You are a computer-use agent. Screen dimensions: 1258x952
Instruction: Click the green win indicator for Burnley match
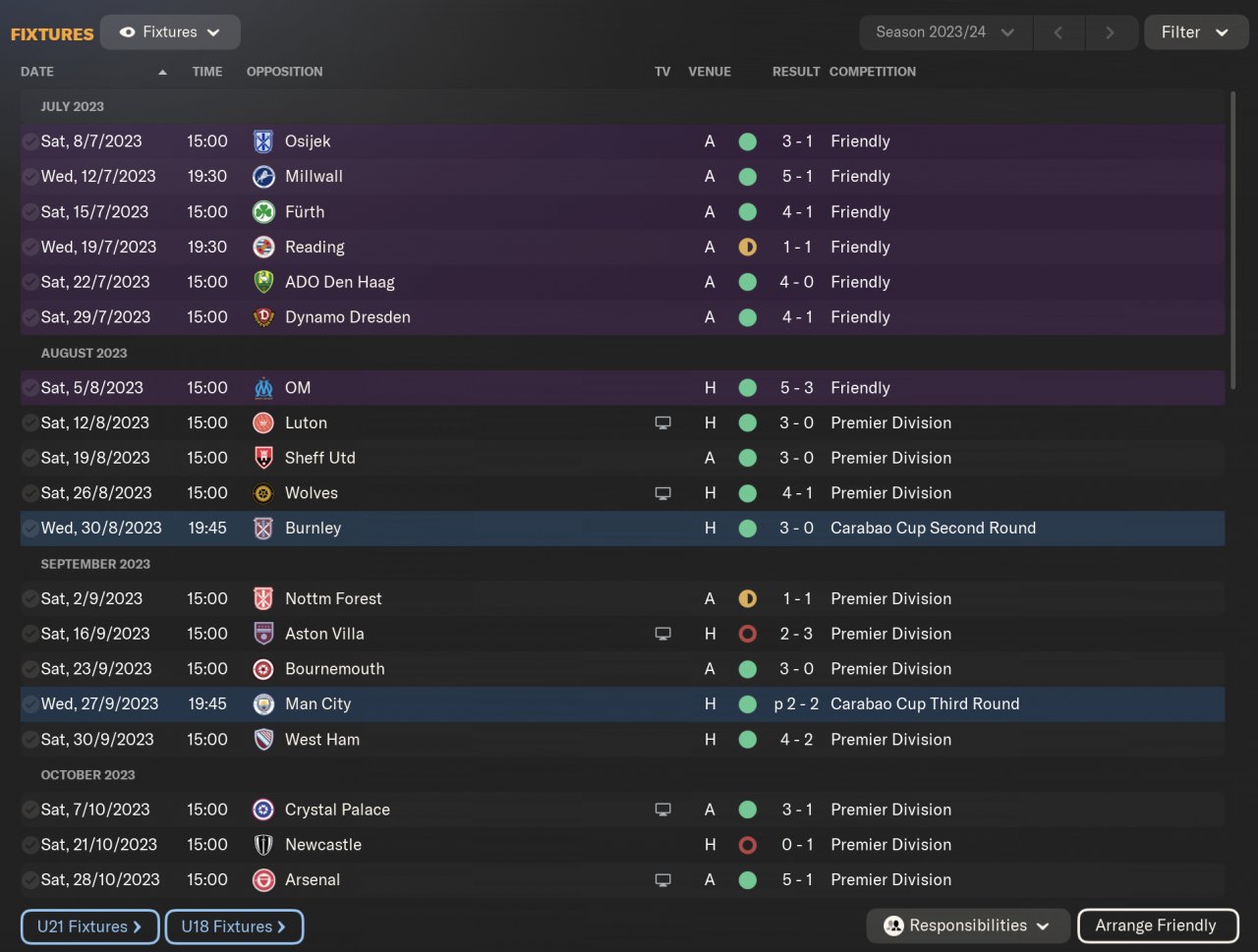pos(747,529)
